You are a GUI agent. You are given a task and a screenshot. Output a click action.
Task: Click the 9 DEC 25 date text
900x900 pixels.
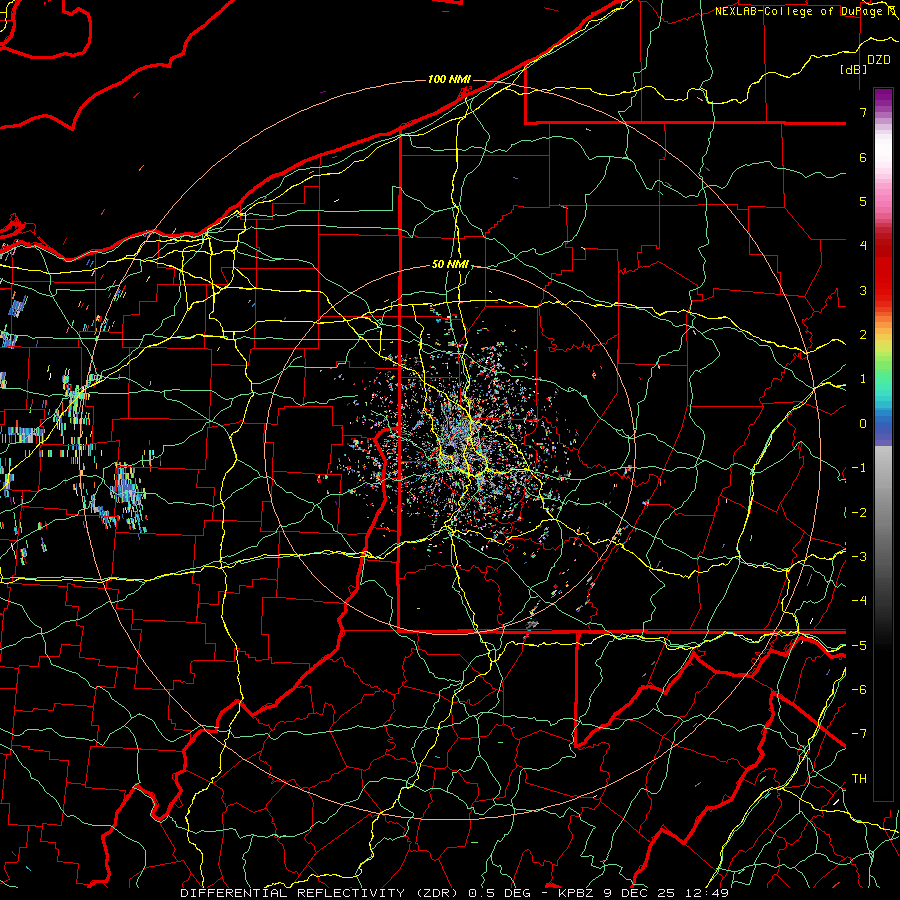(641, 893)
